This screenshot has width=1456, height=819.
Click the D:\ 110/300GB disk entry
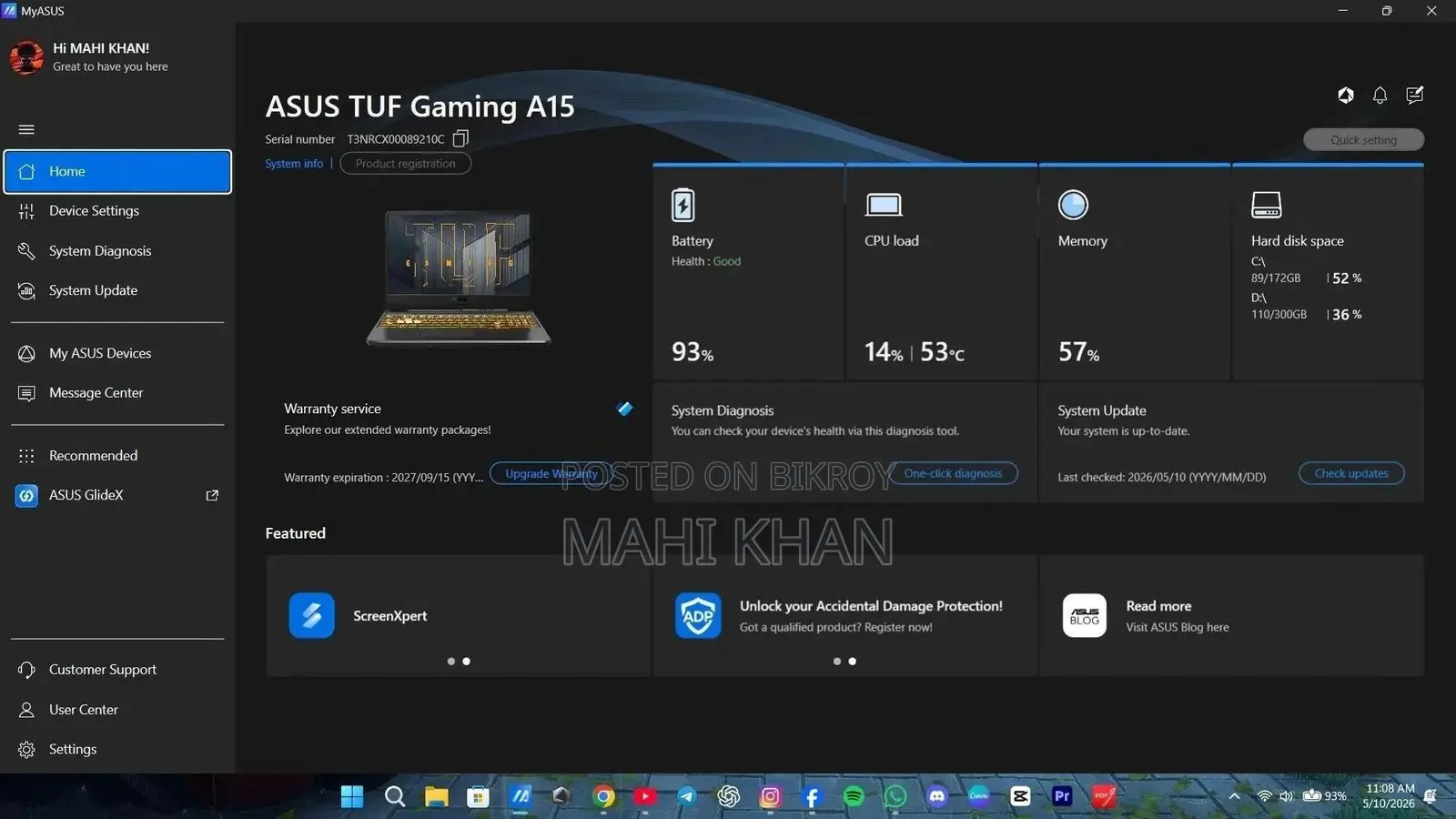pyautogui.click(x=1306, y=307)
